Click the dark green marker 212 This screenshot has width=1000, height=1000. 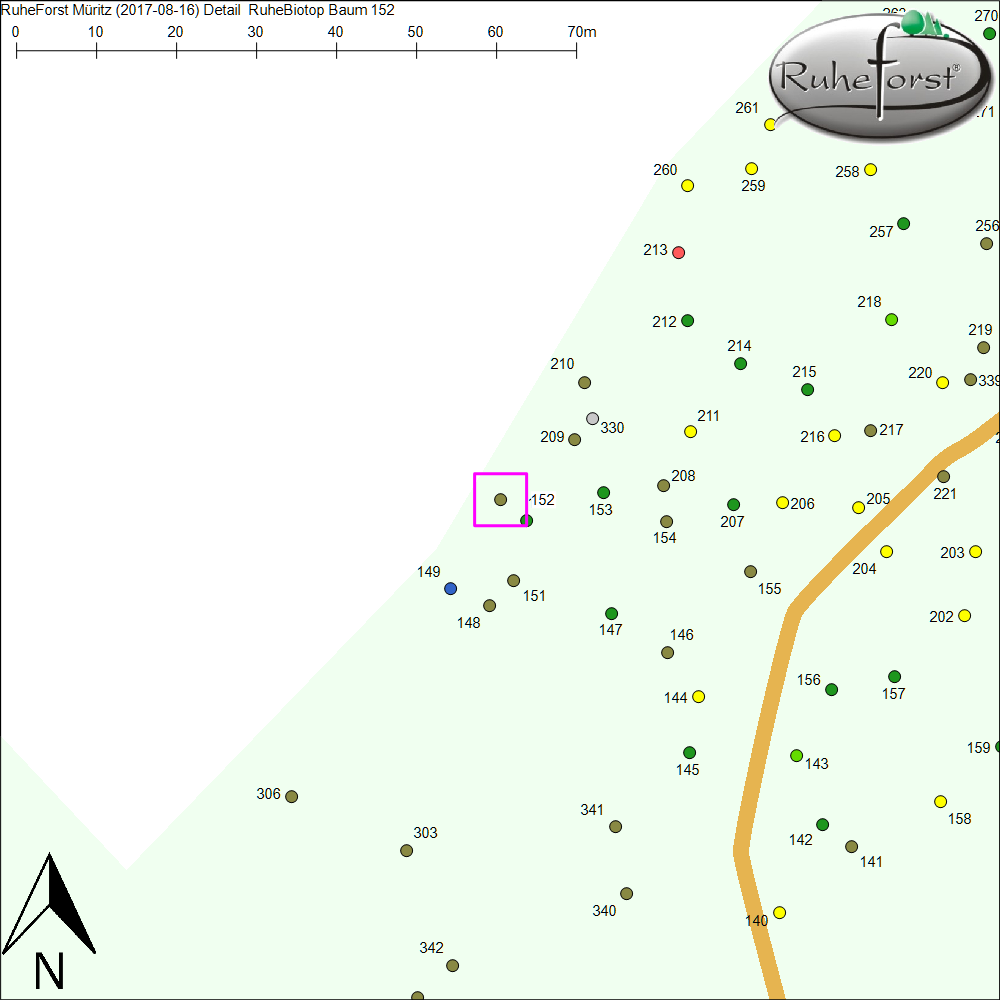[x=687, y=321]
